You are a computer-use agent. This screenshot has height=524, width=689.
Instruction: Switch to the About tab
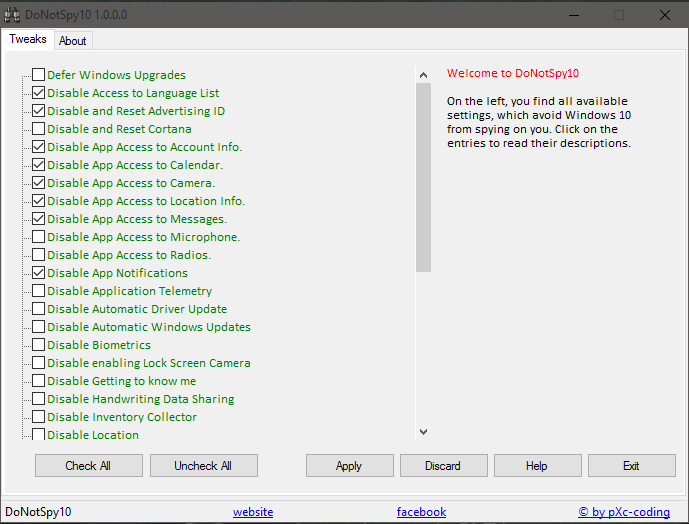73,41
